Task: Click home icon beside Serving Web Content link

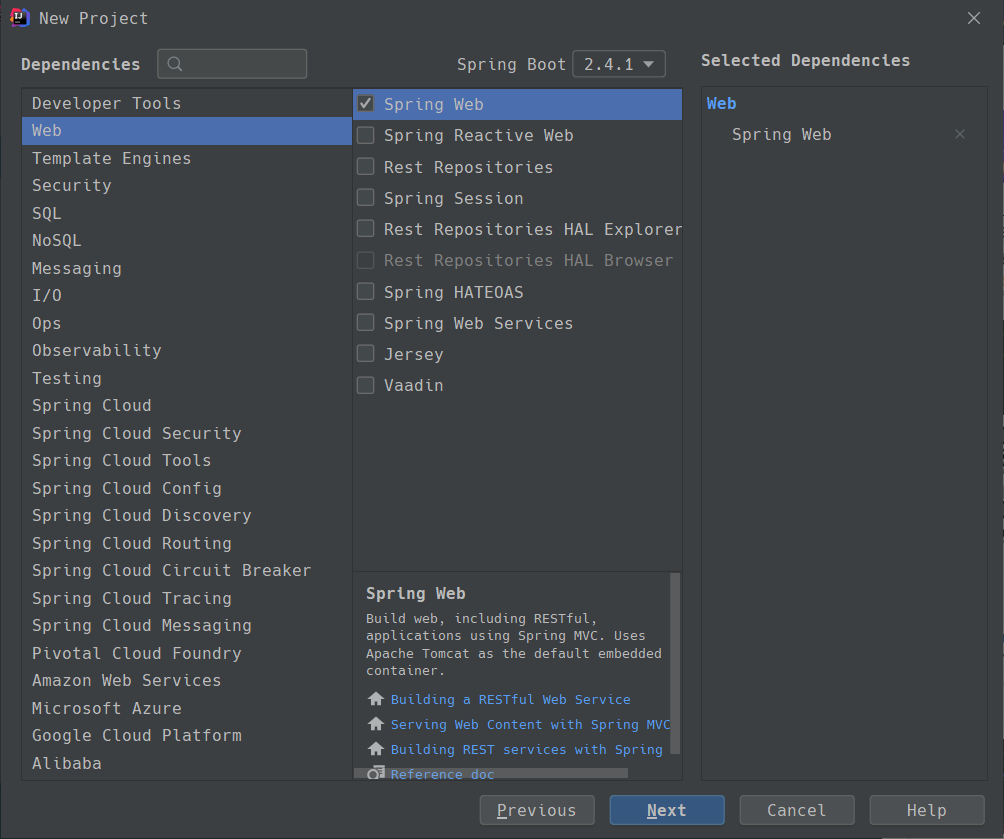Action: tap(376, 724)
